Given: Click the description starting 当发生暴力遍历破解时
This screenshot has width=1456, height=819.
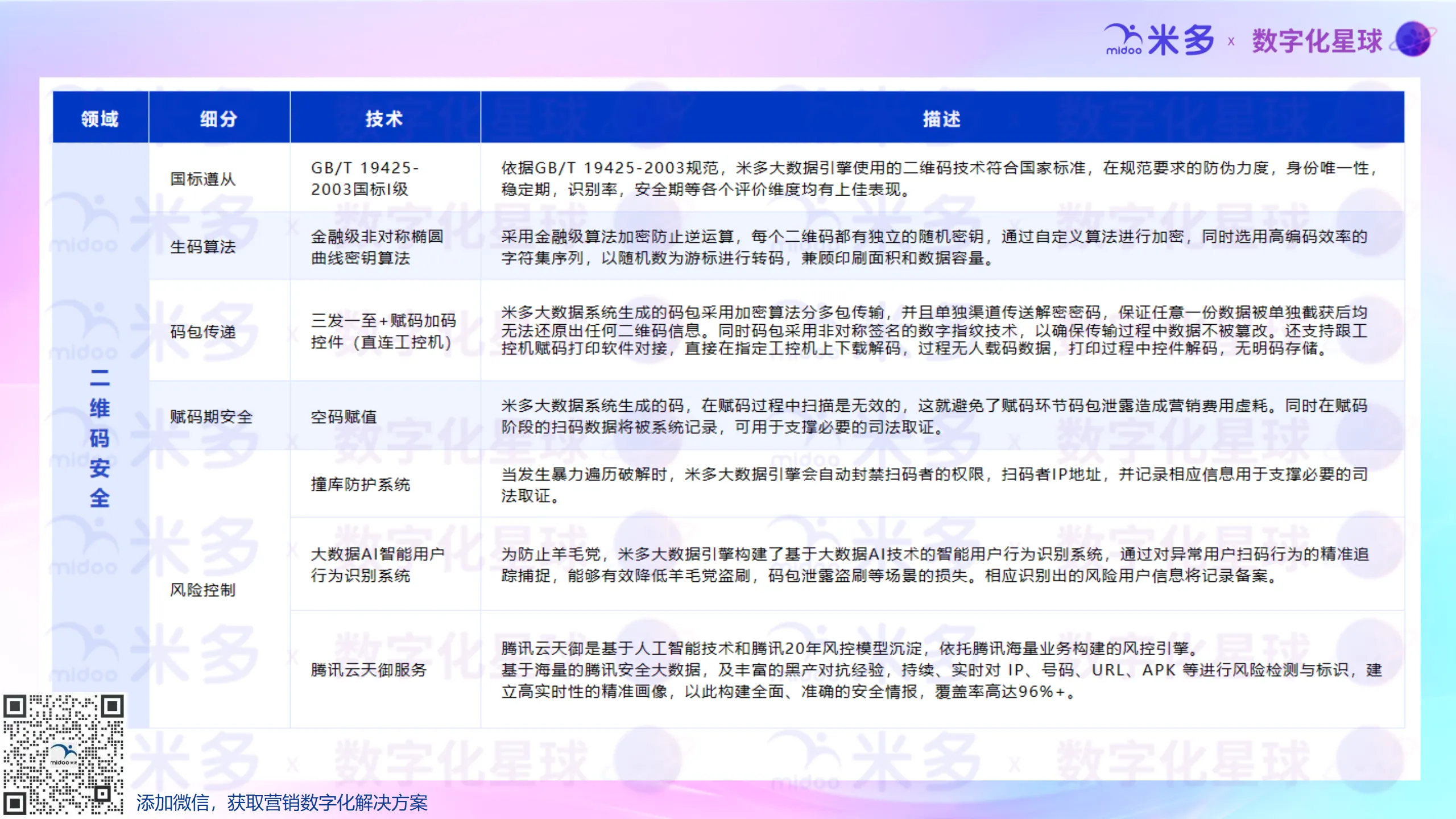Looking at the screenshot, I should point(942,485).
